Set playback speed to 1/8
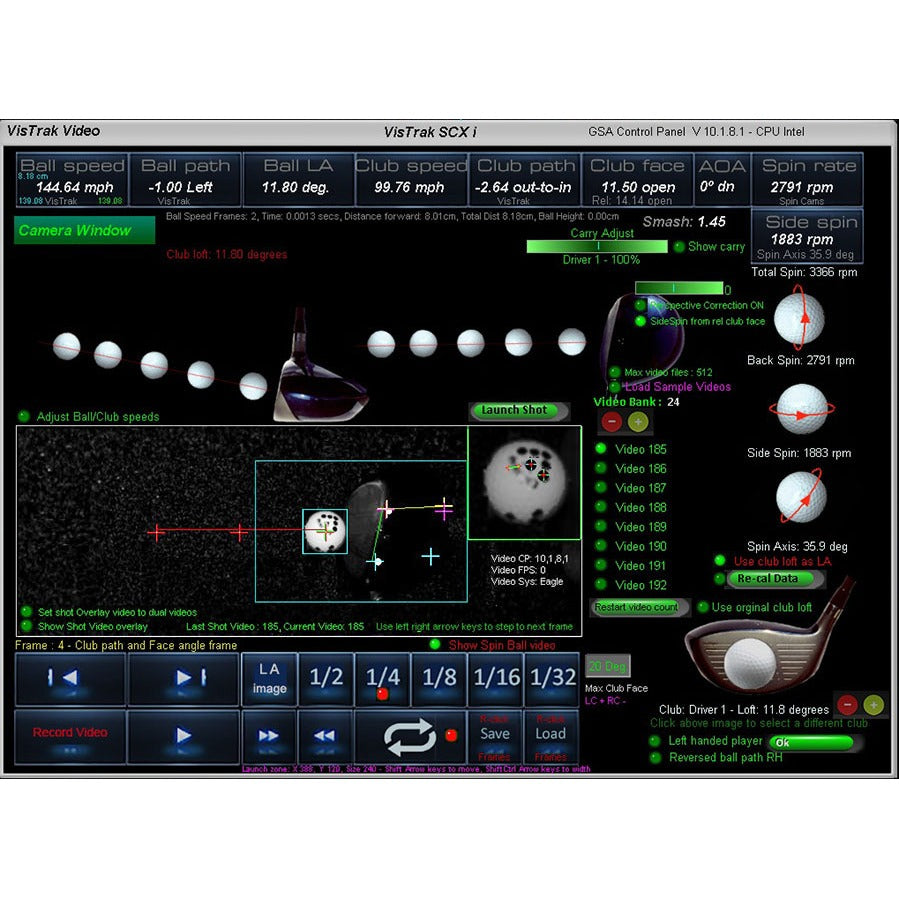 point(439,678)
